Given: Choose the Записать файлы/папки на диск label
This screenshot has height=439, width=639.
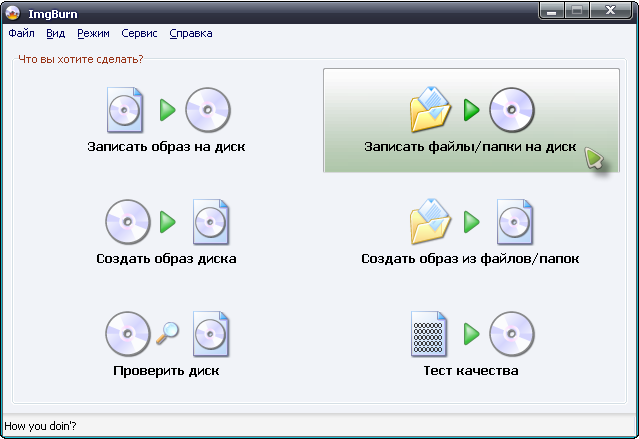Looking at the screenshot, I should pyautogui.click(x=470, y=147).
